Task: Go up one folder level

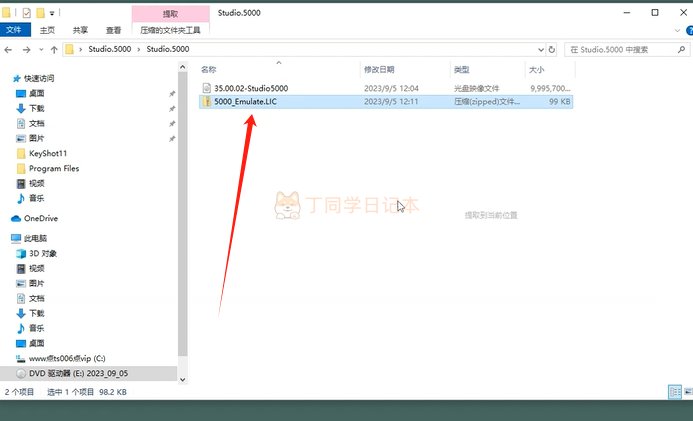Action: [x=54, y=49]
